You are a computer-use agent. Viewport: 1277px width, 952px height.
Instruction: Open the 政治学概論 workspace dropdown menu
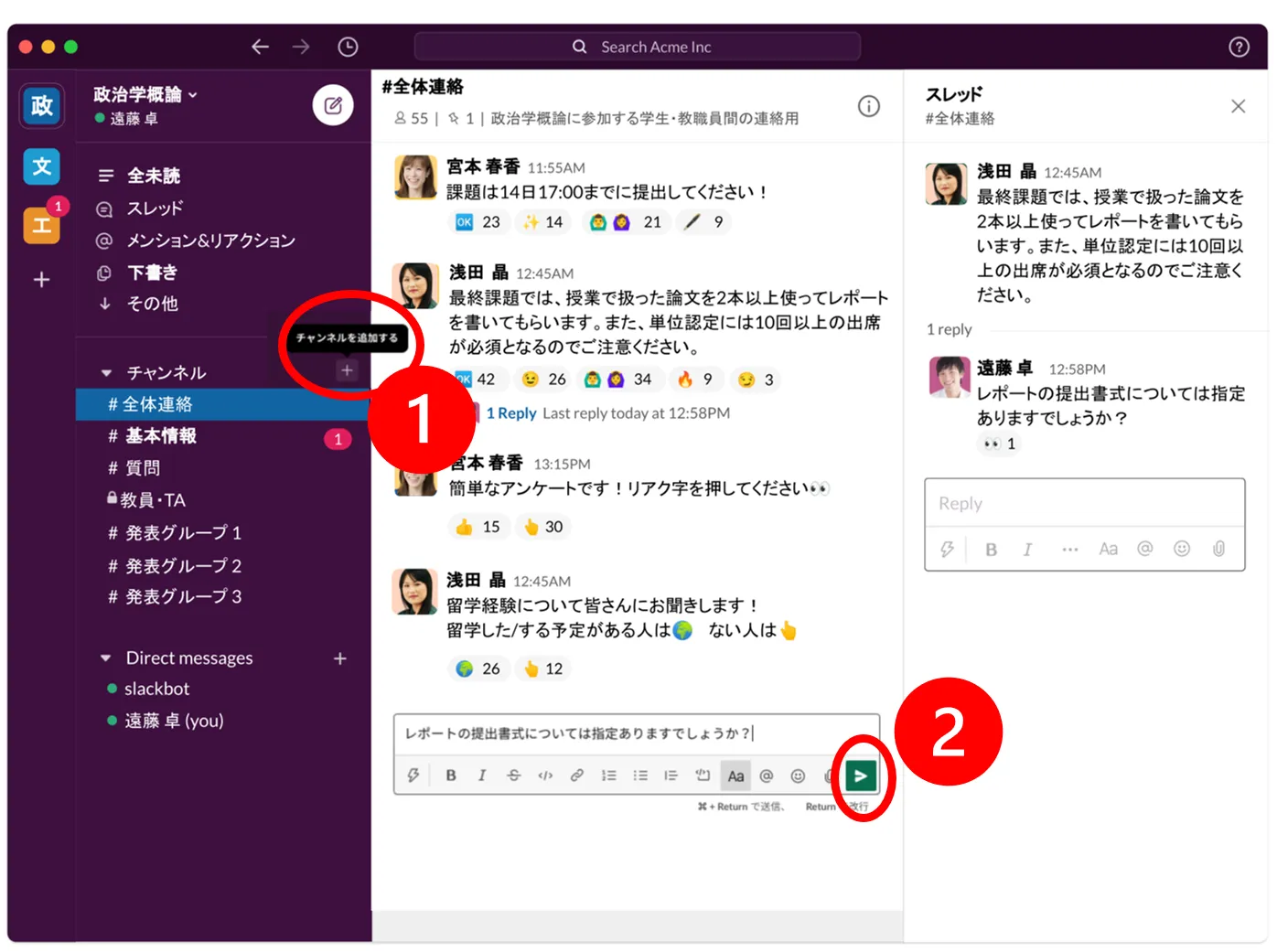point(146,94)
